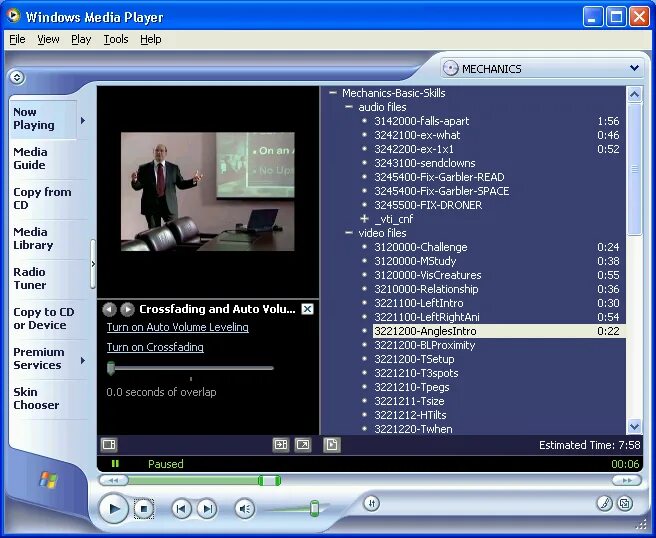Open the View menu

(48, 39)
